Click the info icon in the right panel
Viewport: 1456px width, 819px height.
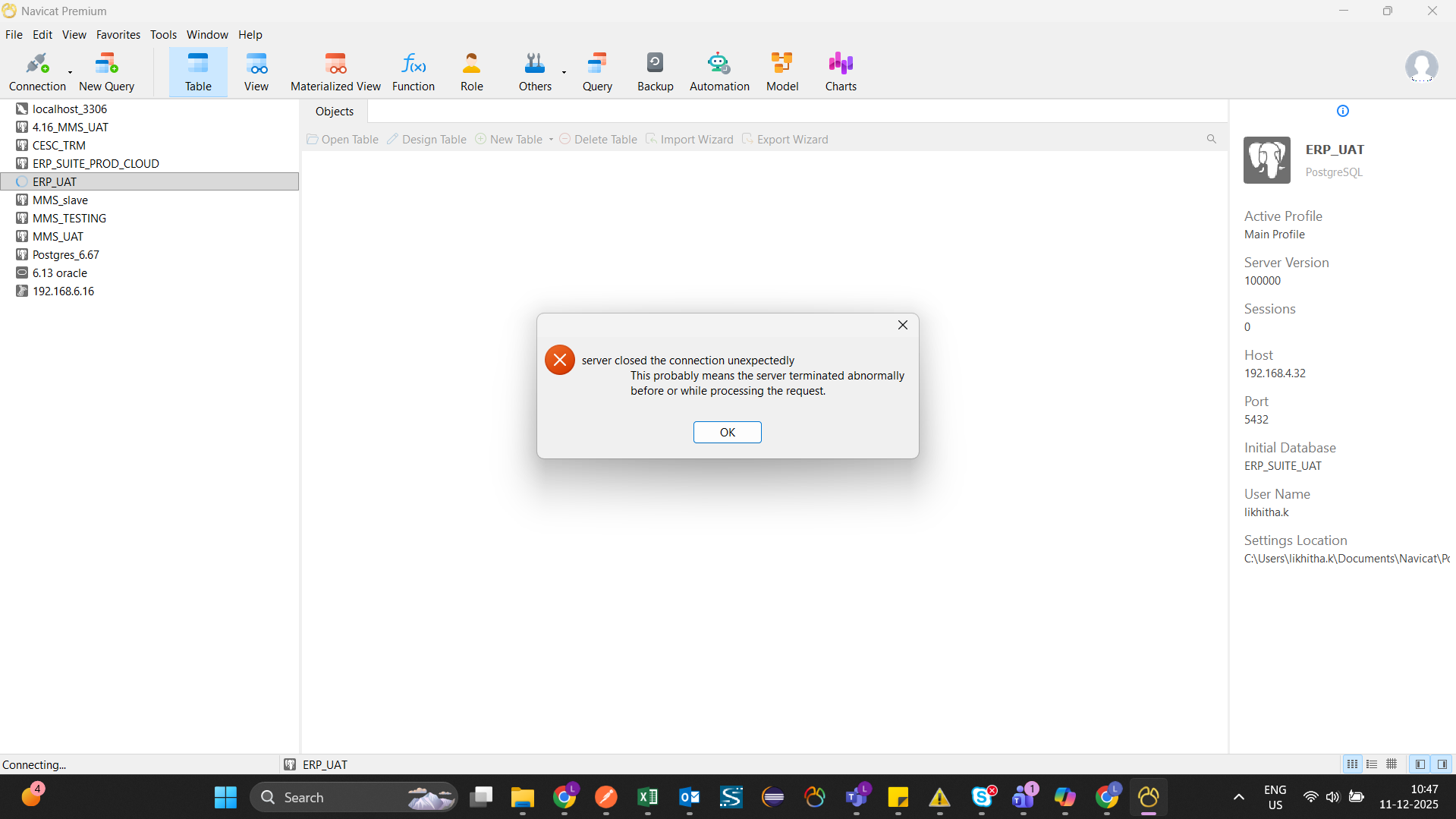pos(1343,111)
